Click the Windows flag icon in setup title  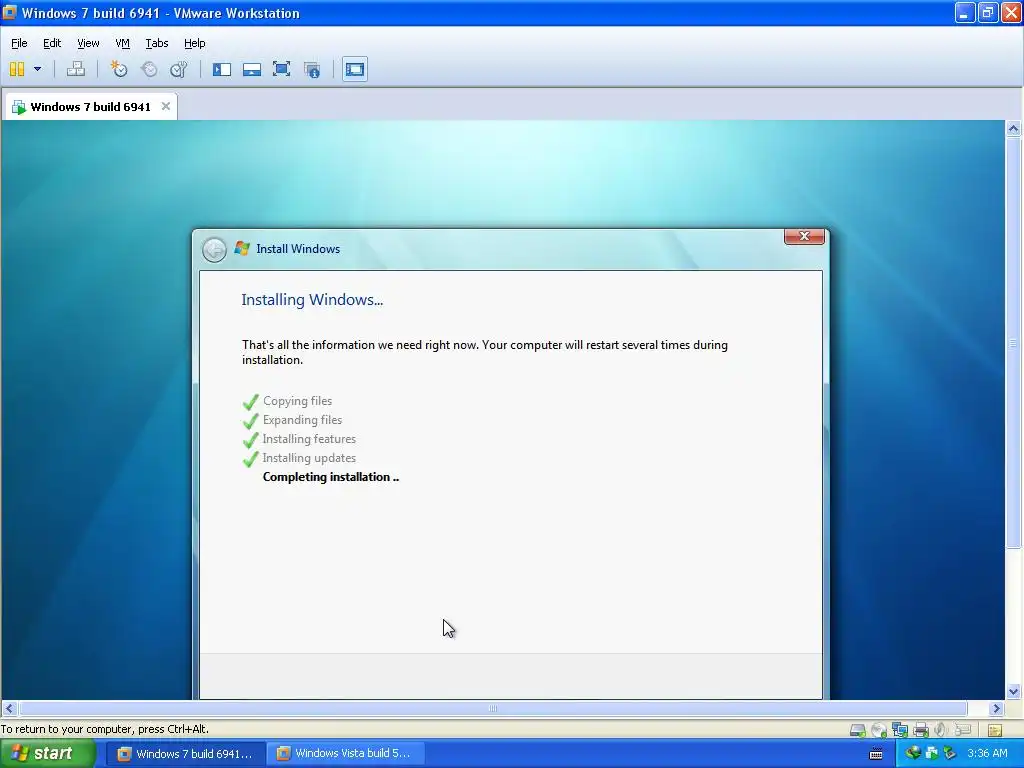(242, 248)
